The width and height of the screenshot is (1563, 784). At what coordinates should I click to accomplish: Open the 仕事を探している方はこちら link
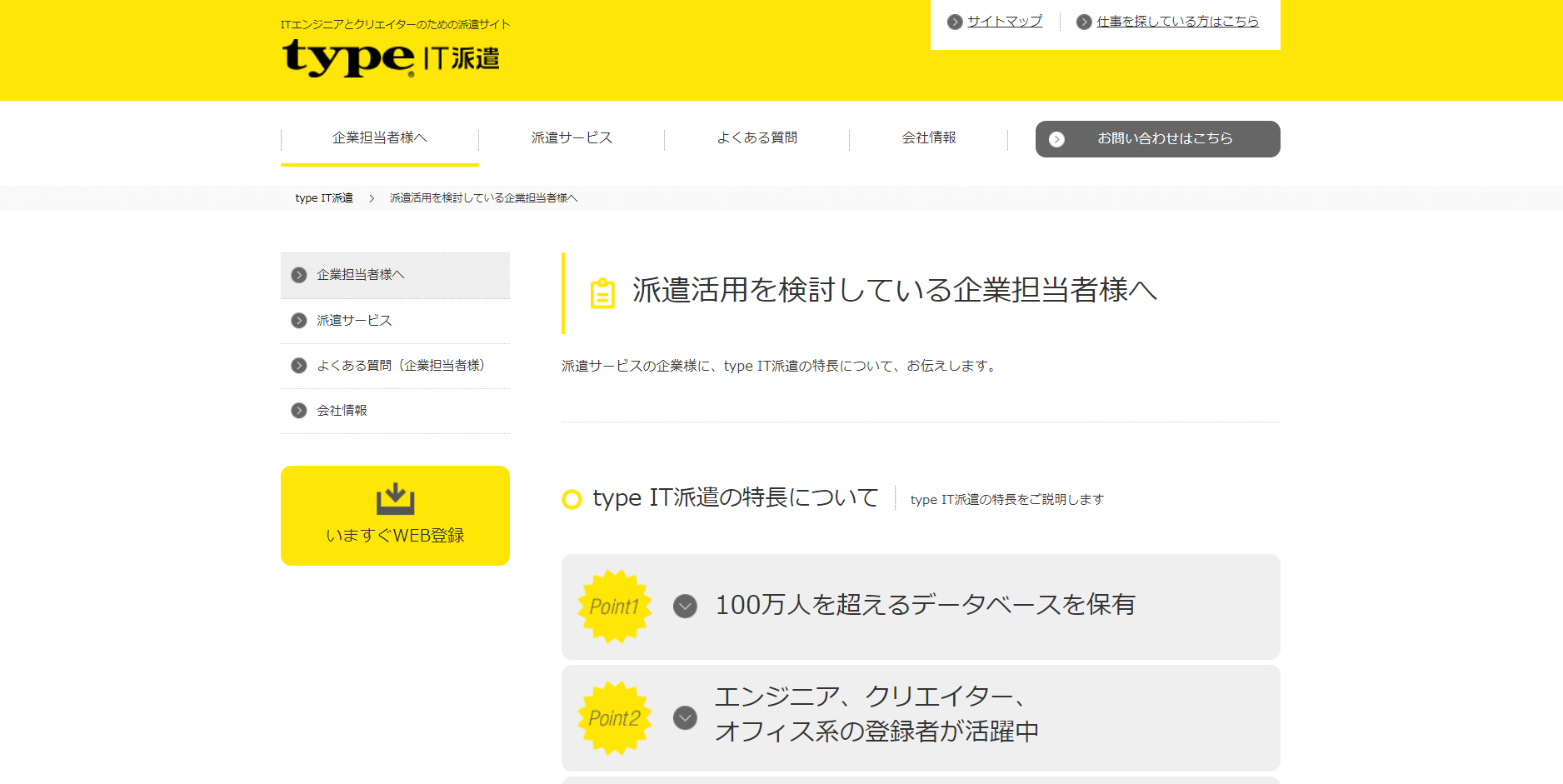[1177, 21]
